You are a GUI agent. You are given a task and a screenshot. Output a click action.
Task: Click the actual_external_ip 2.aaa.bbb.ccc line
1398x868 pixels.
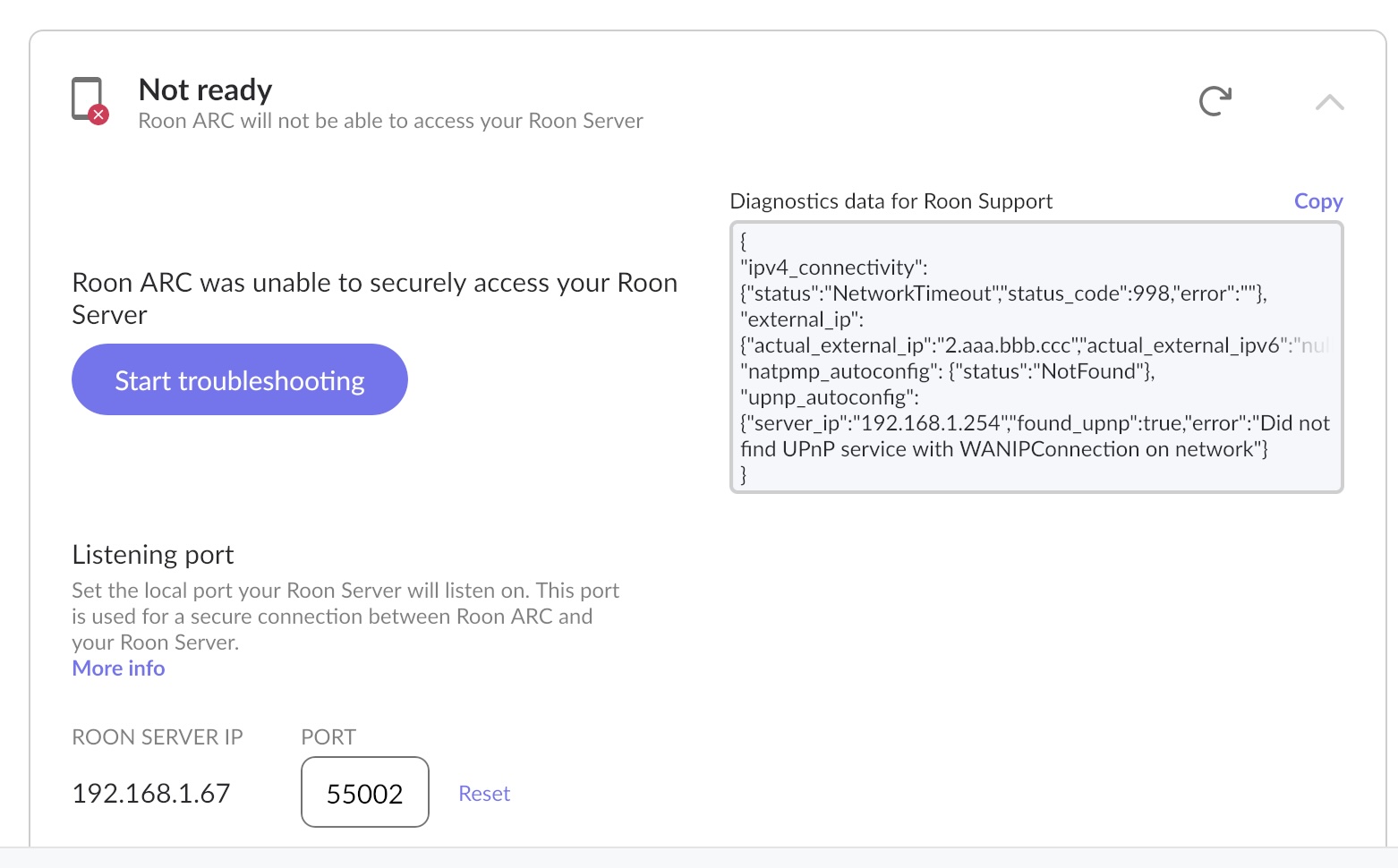click(x=1036, y=345)
